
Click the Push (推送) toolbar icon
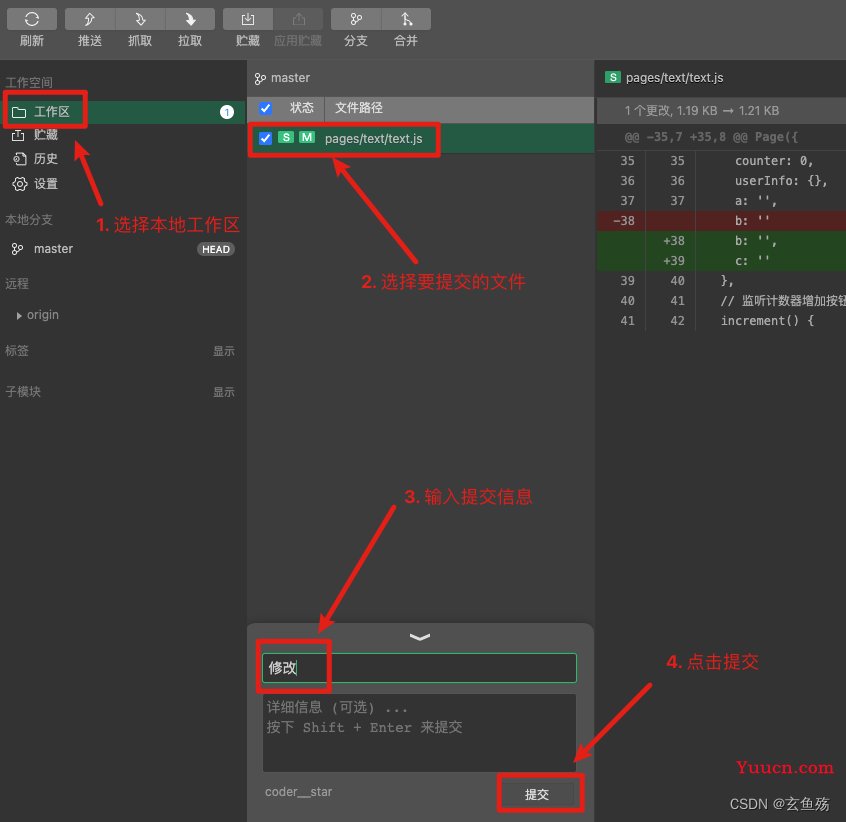tap(90, 19)
